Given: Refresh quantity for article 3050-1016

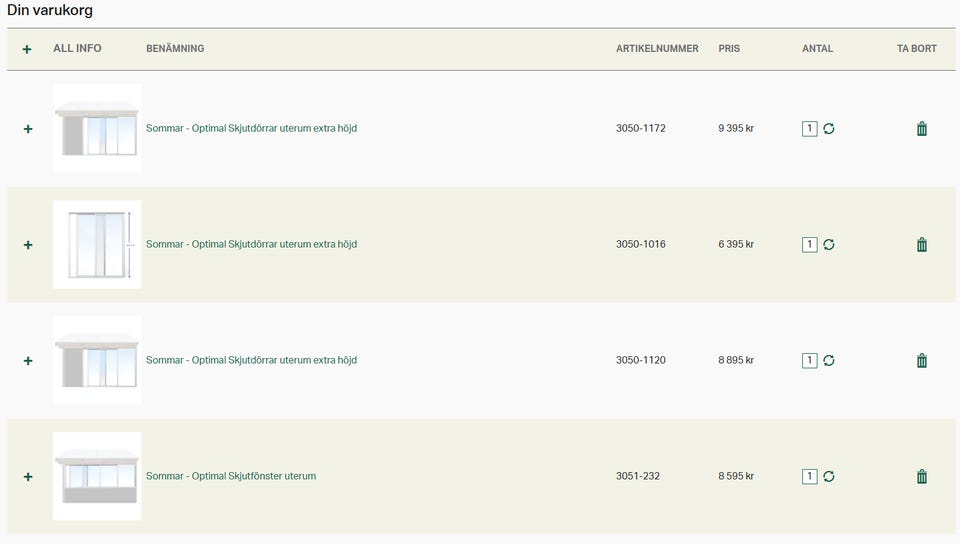Looking at the screenshot, I should click(829, 245).
